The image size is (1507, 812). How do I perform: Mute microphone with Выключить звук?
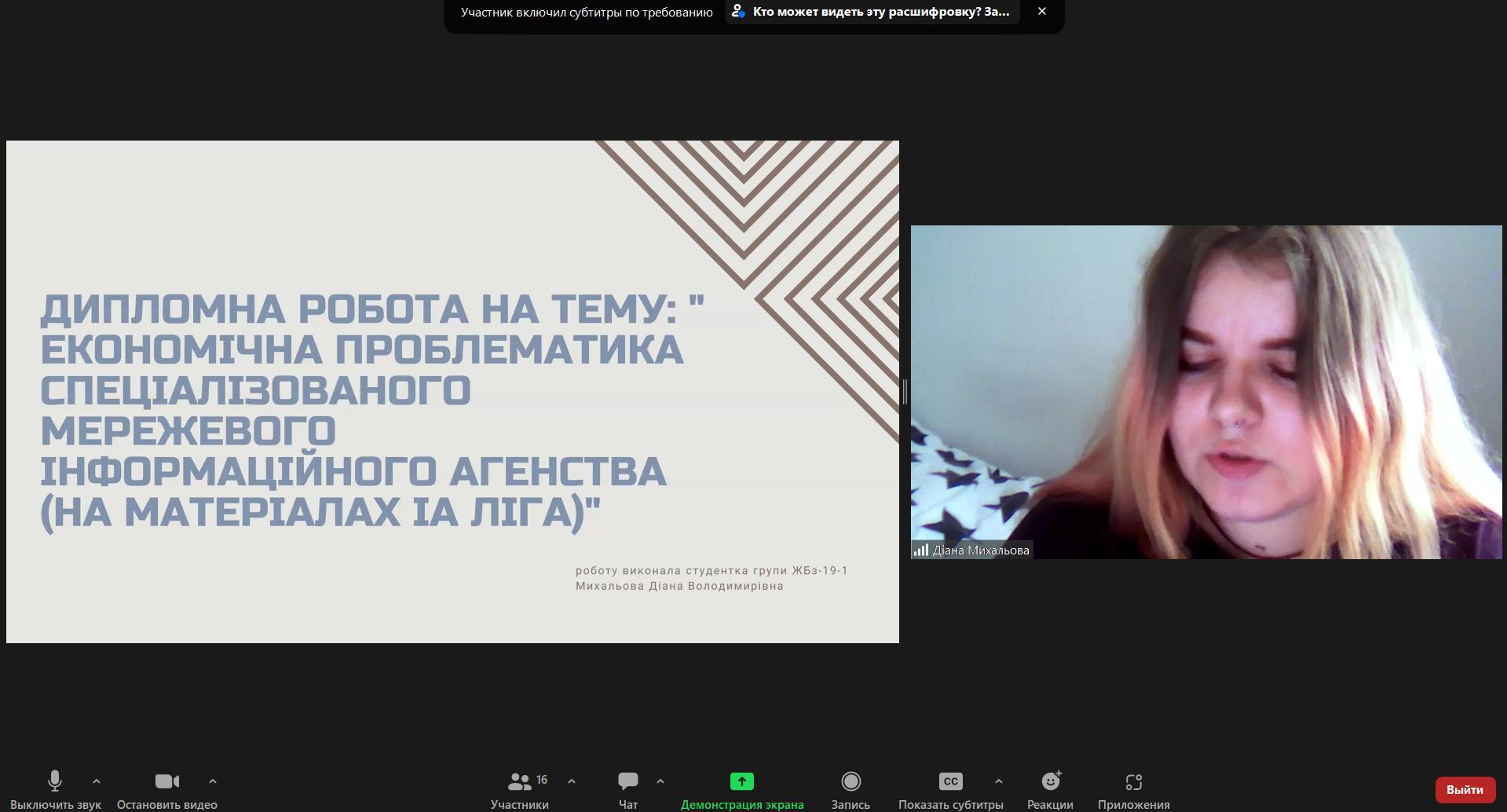coord(55,790)
